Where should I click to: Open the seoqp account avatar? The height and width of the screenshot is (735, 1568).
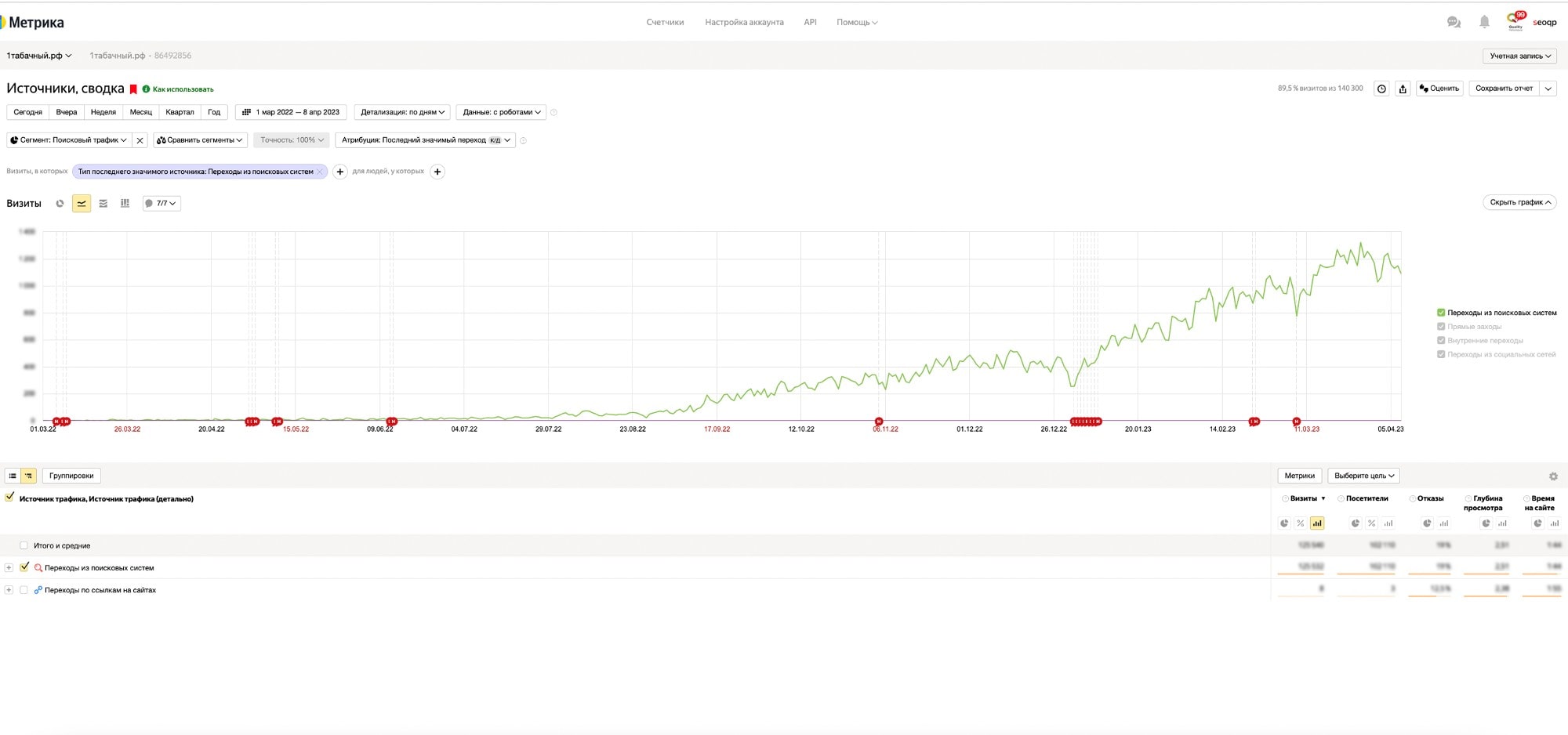tap(1515, 21)
